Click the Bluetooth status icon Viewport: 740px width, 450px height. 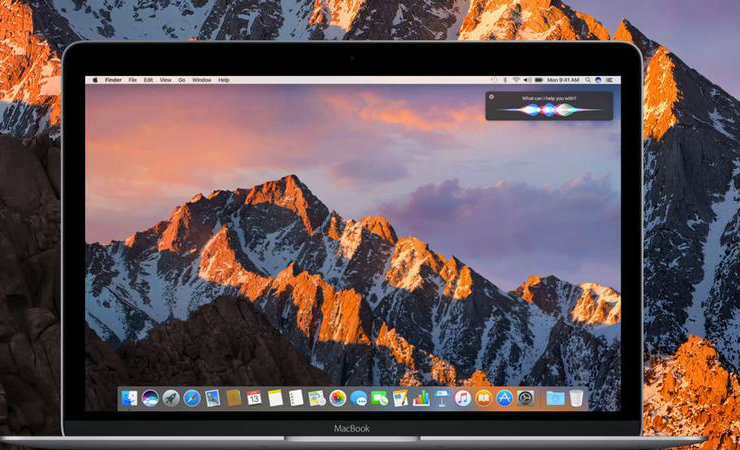(x=505, y=80)
